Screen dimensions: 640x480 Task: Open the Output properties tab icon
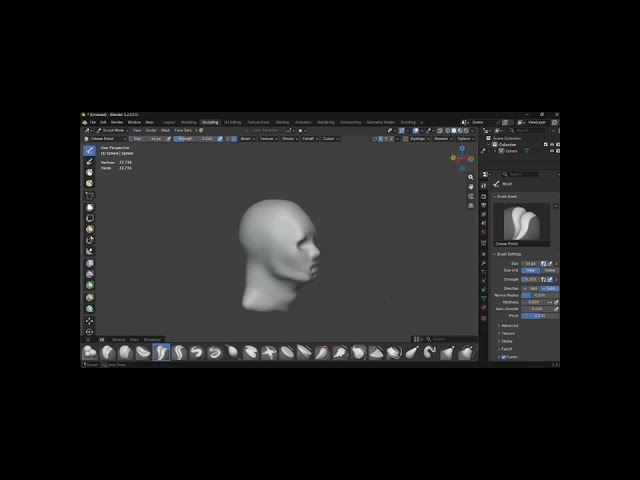(x=484, y=205)
